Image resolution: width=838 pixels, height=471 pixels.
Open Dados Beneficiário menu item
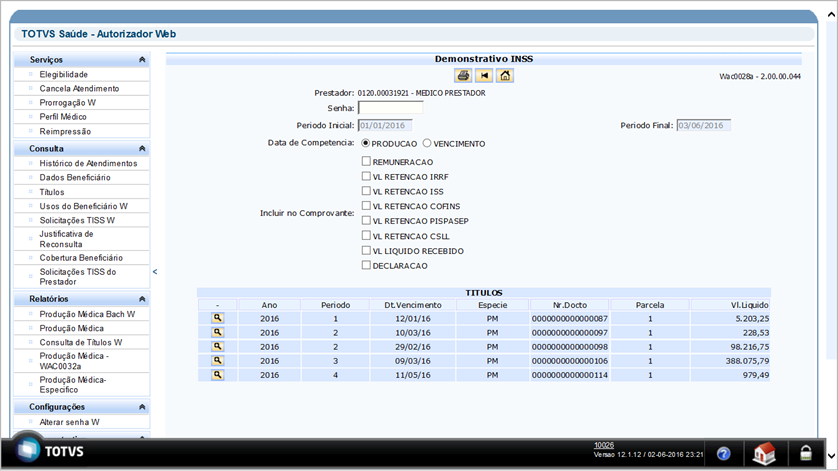(x=75, y=177)
